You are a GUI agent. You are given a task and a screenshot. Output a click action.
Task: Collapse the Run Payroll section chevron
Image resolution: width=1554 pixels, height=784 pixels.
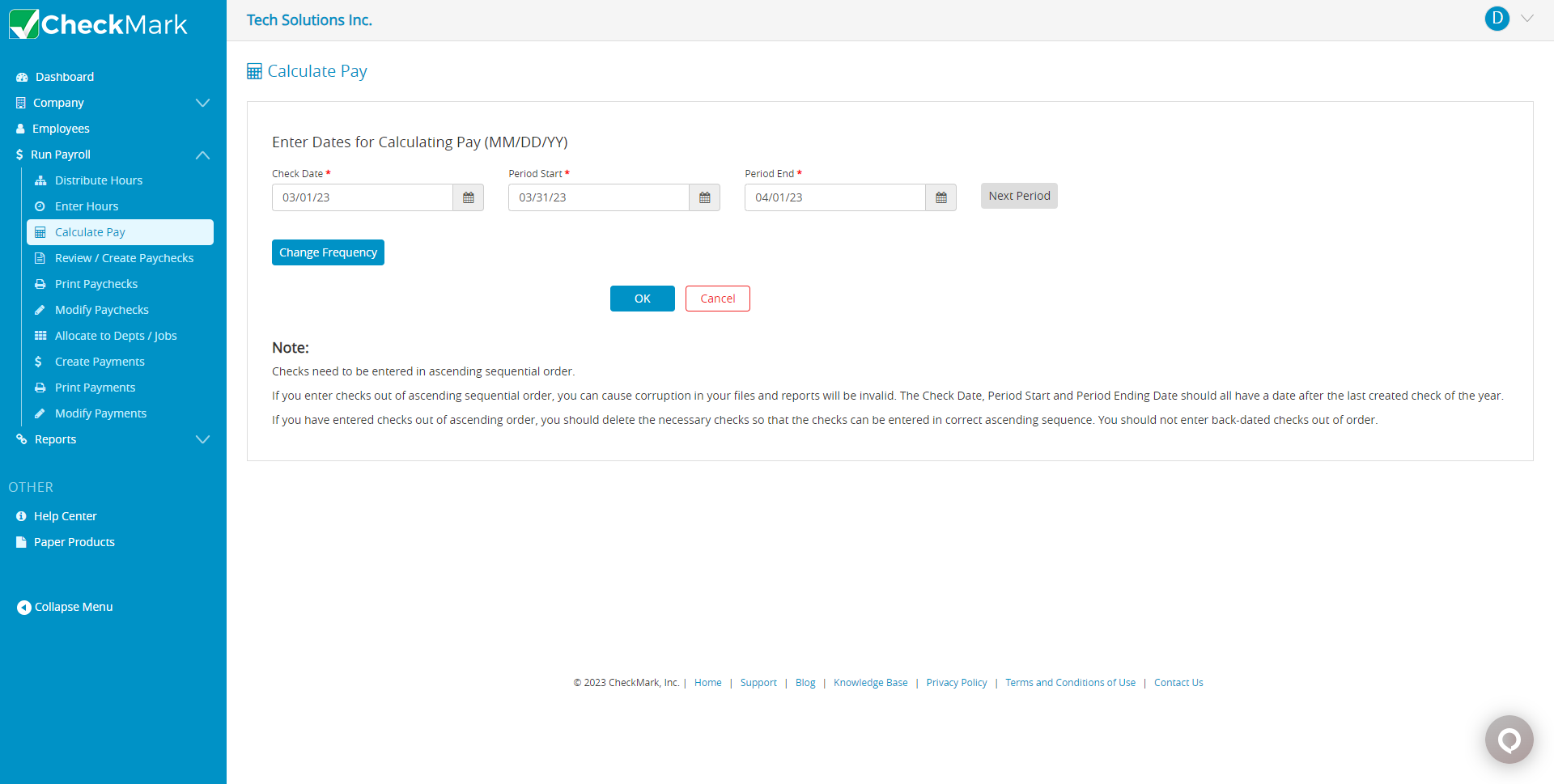pos(202,155)
